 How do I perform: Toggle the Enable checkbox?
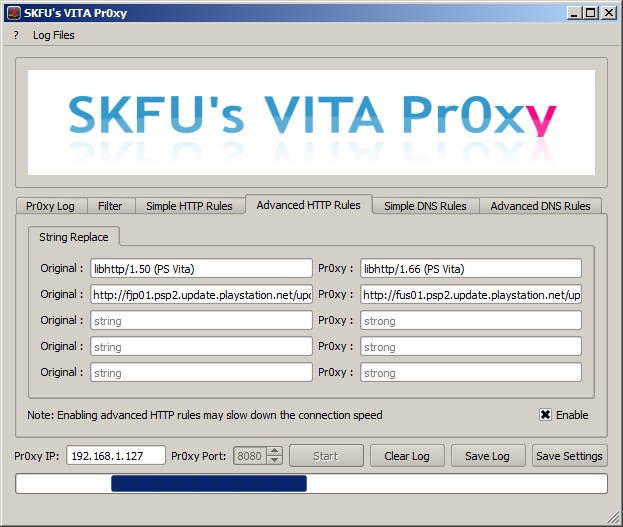tap(546, 415)
